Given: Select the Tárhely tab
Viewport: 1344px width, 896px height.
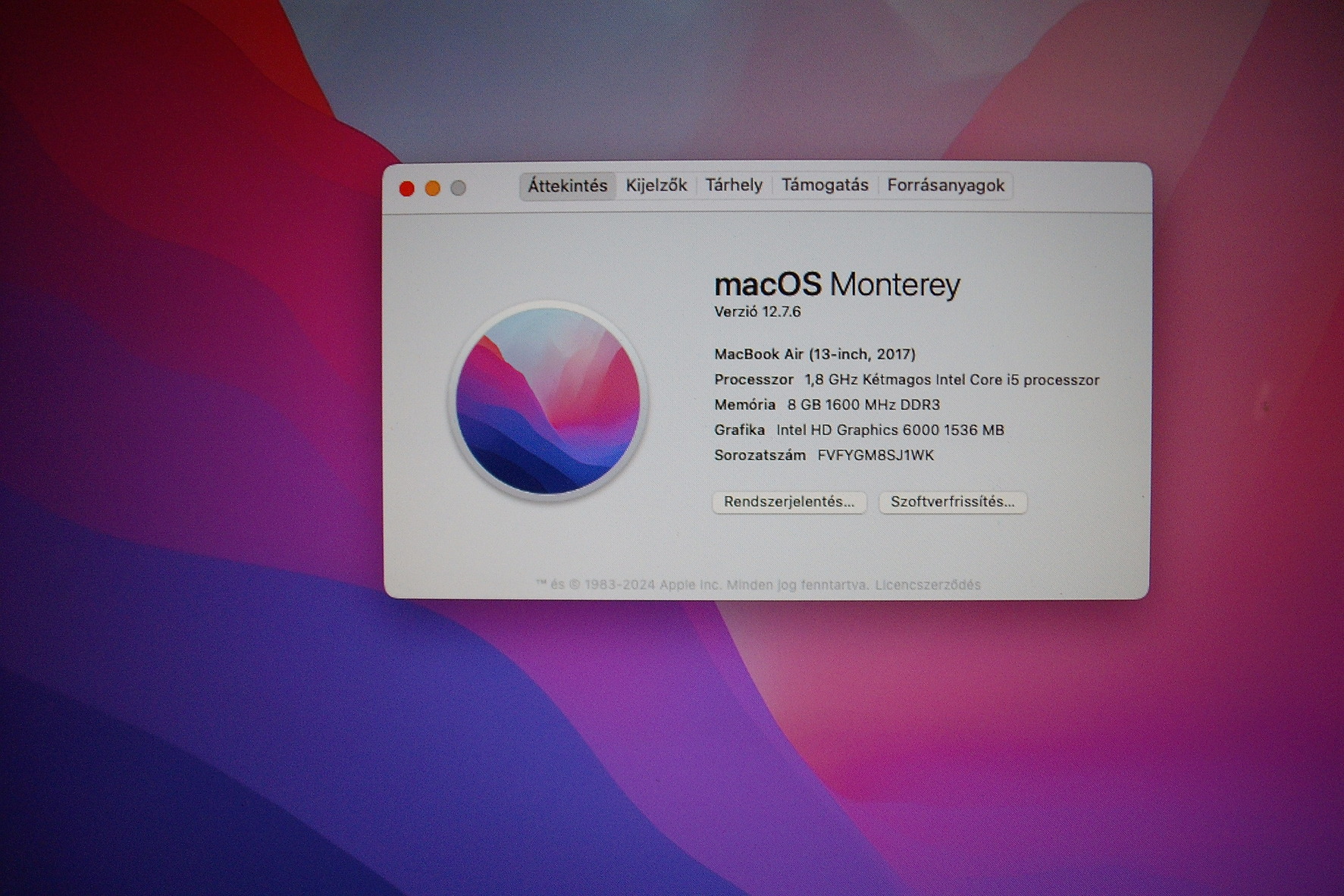Looking at the screenshot, I should (734, 186).
